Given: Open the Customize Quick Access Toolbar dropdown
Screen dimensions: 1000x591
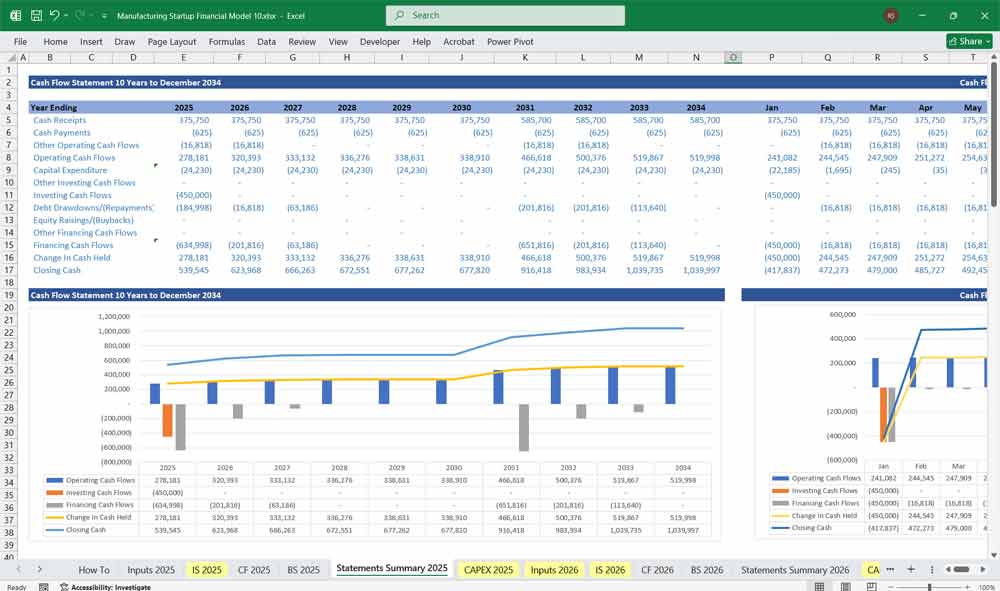Looking at the screenshot, I should point(103,15).
